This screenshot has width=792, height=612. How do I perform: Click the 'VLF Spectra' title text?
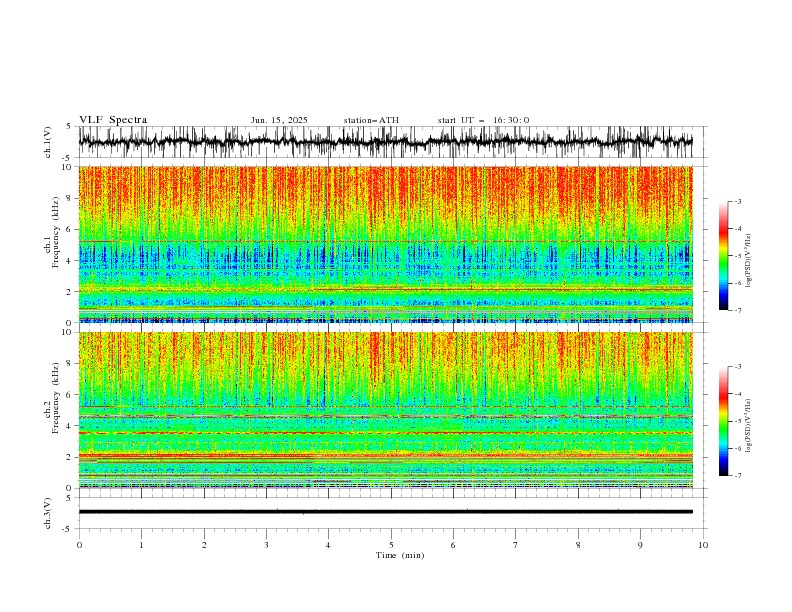(x=113, y=120)
